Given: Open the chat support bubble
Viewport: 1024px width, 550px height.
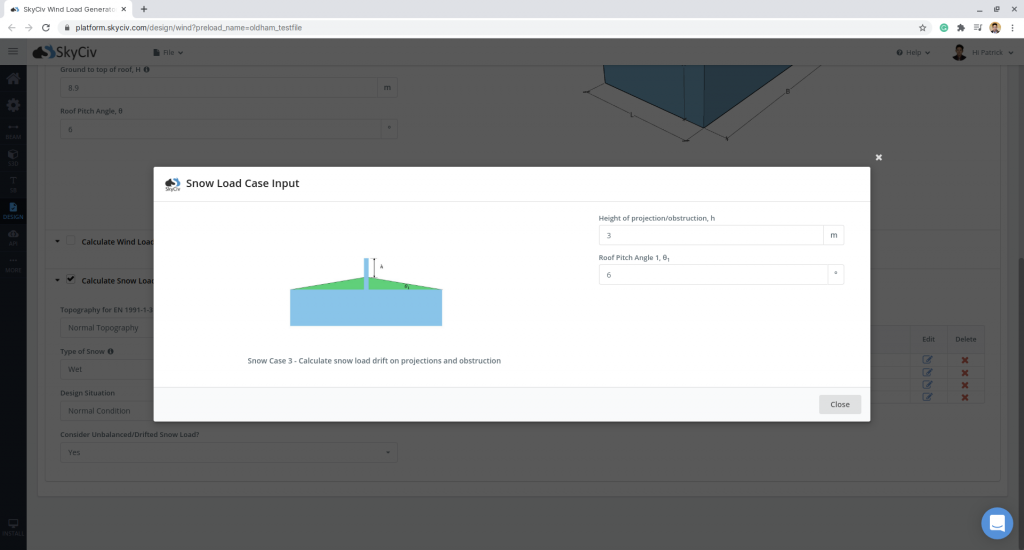Looking at the screenshot, I should (997, 523).
